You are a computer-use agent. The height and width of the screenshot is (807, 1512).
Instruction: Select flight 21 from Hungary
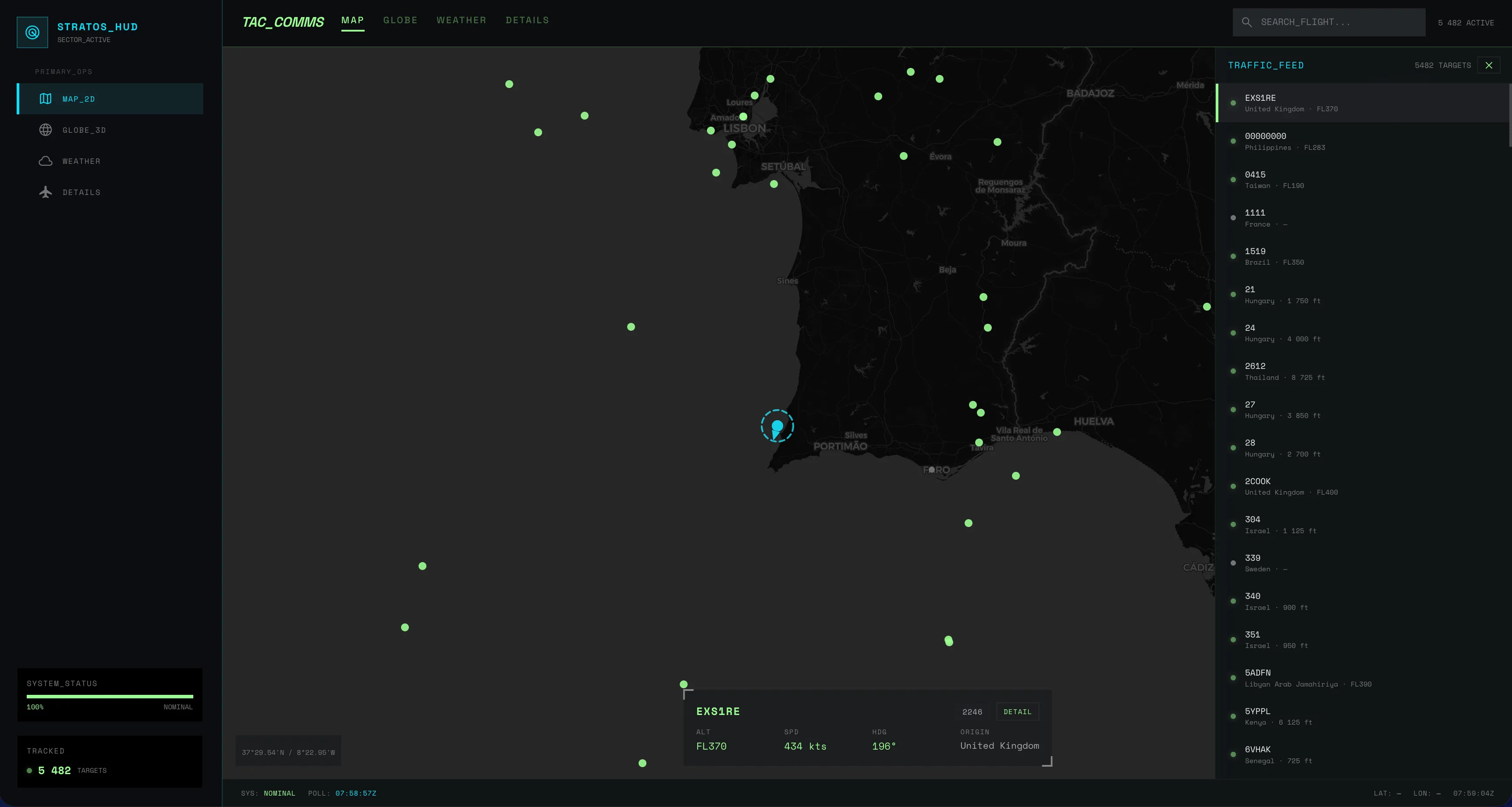pos(1362,294)
